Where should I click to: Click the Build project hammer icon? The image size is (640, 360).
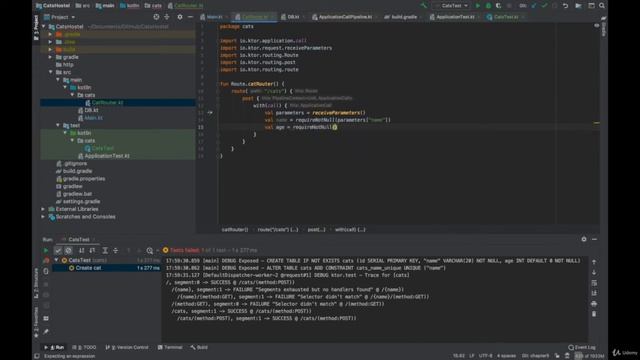coord(424,6)
